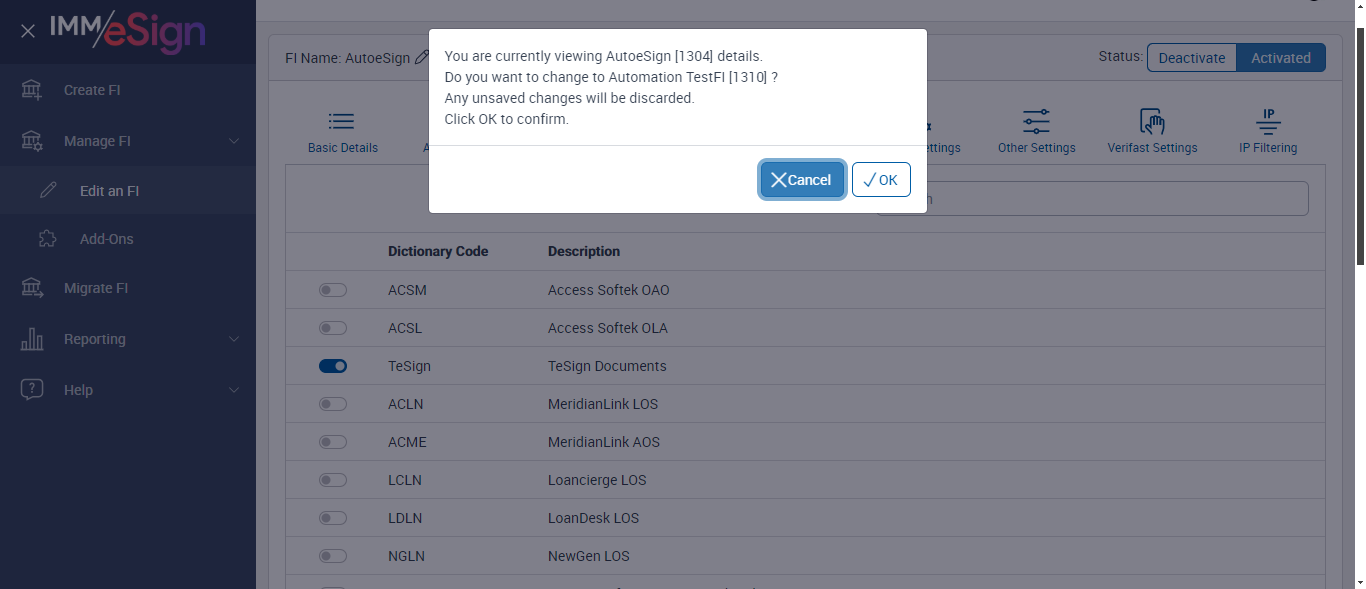Image resolution: width=1366 pixels, height=589 pixels.
Task: Expand the Reporting menu chevron
Action: (x=234, y=339)
